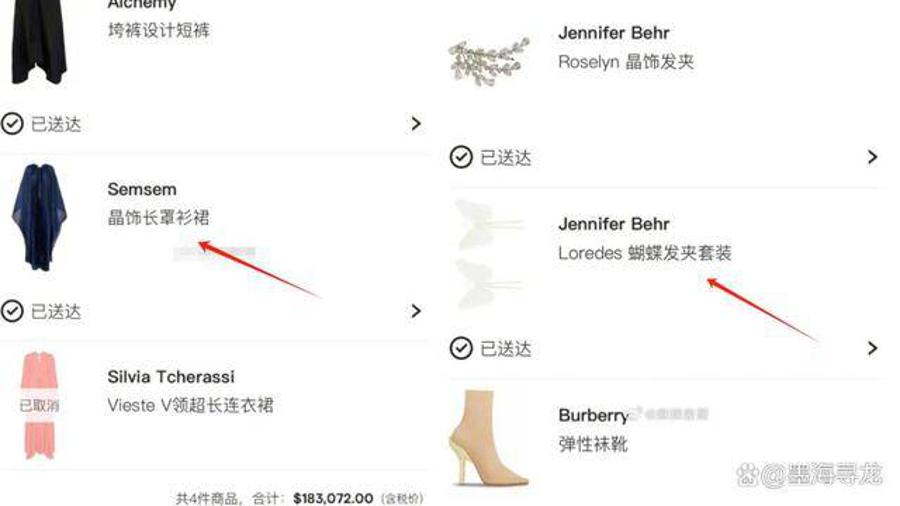Open the Semsem brand name link
The image size is (900, 506).
pyautogui.click(x=142, y=189)
